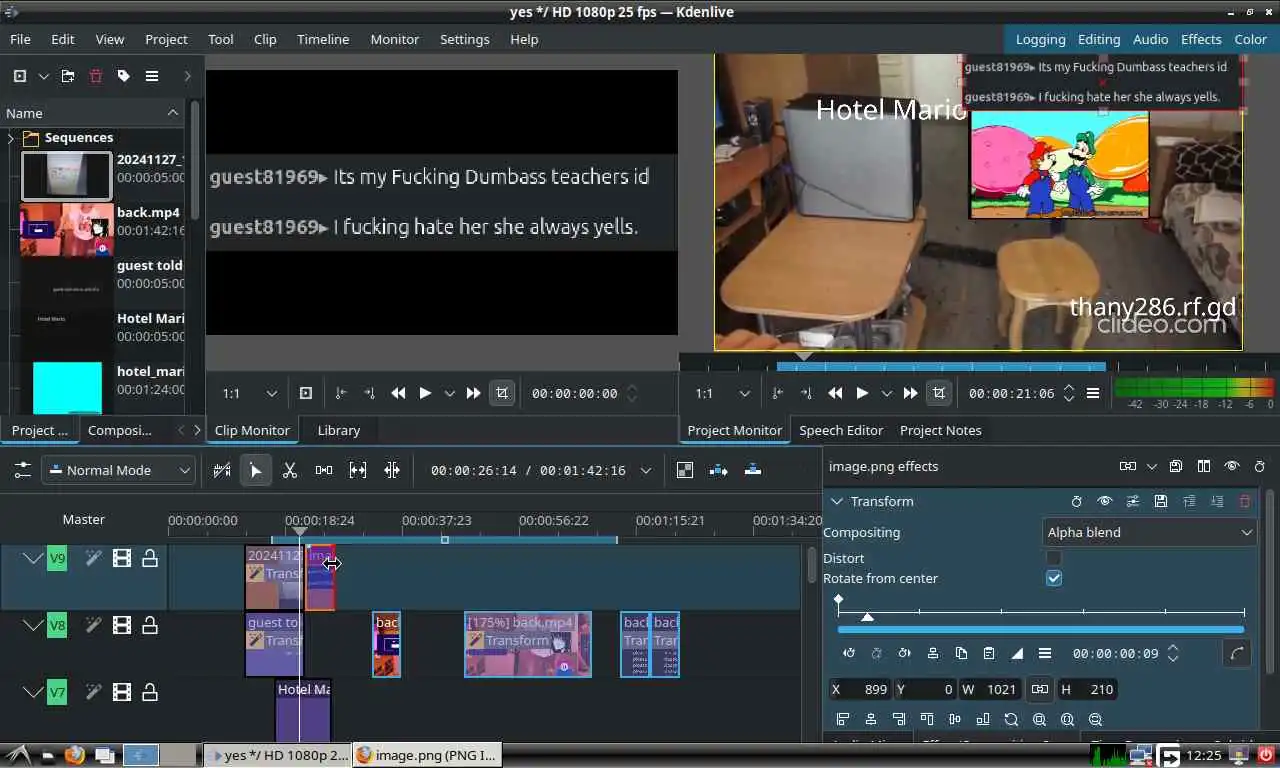1280x768 pixels.
Task: Activate the selection arrow tool
Action: pos(256,470)
